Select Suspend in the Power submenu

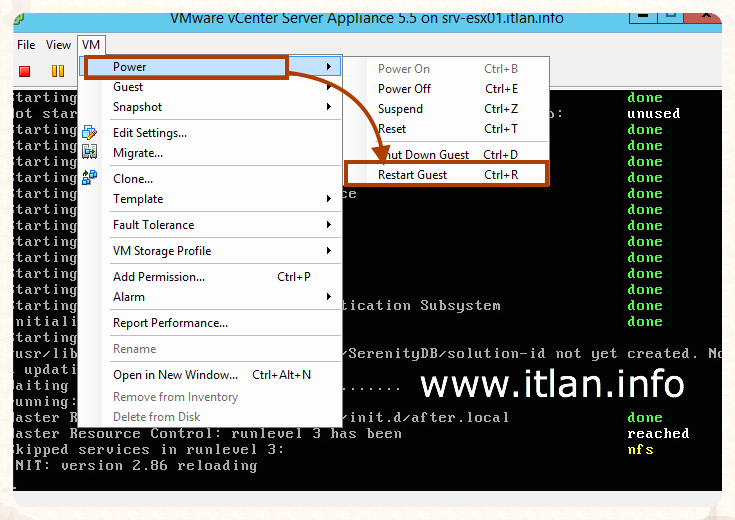coord(400,109)
